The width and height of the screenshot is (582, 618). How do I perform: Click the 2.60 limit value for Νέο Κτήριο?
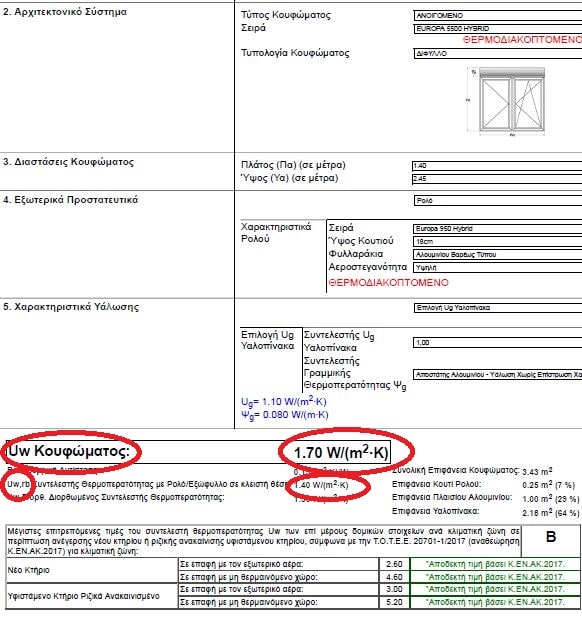pyautogui.click(x=394, y=564)
